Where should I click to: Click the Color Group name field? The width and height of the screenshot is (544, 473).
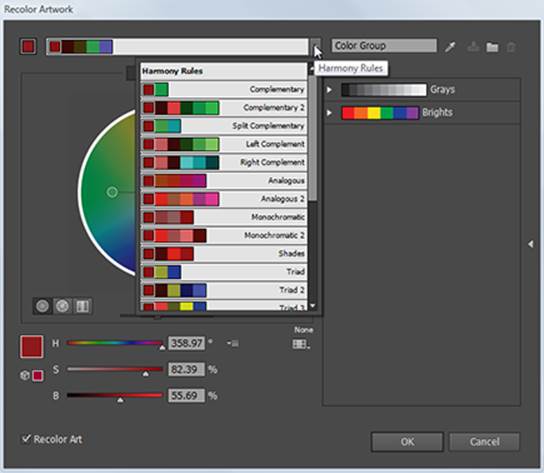pyautogui.click(x=384, y=45)
